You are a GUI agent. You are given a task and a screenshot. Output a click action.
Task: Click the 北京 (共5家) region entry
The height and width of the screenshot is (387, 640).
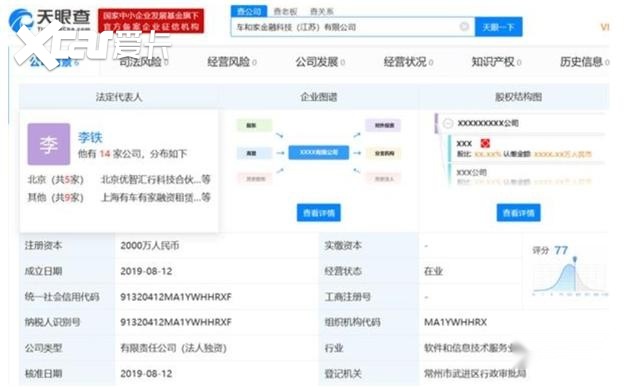click(56, 179)
